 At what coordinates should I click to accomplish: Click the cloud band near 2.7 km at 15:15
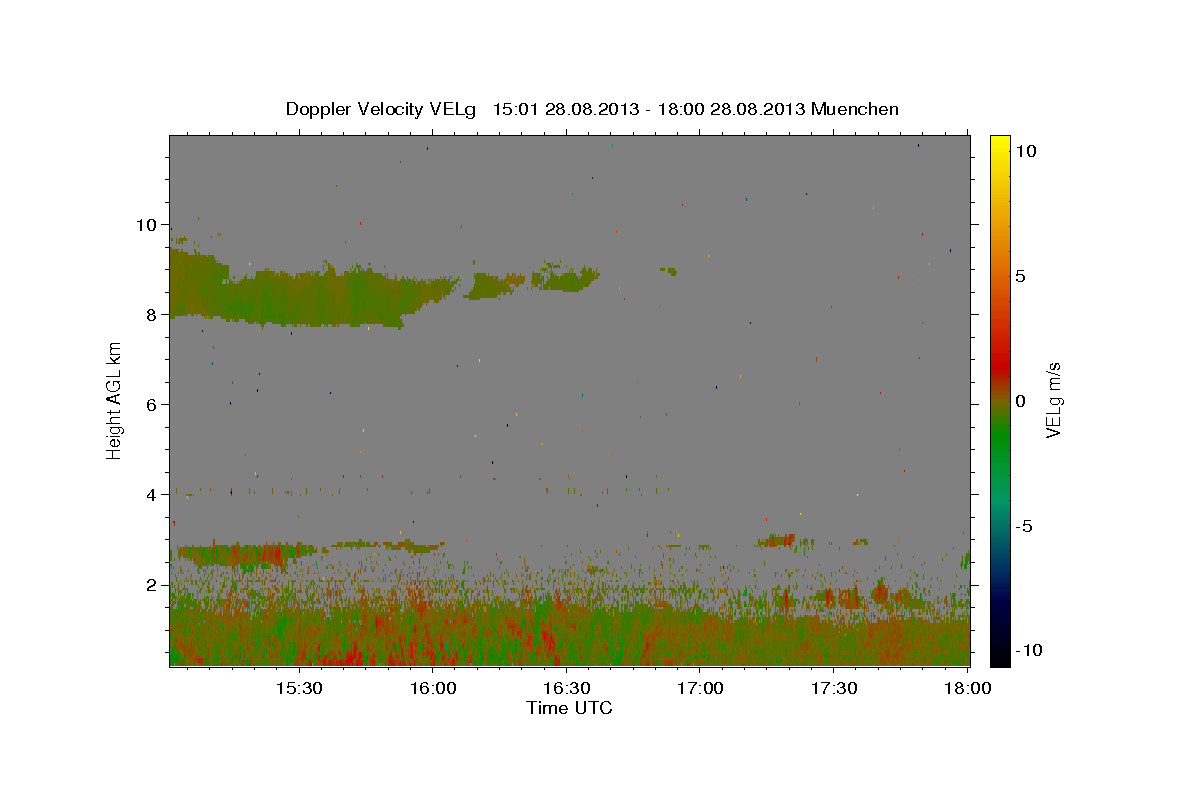click(245, 554)
